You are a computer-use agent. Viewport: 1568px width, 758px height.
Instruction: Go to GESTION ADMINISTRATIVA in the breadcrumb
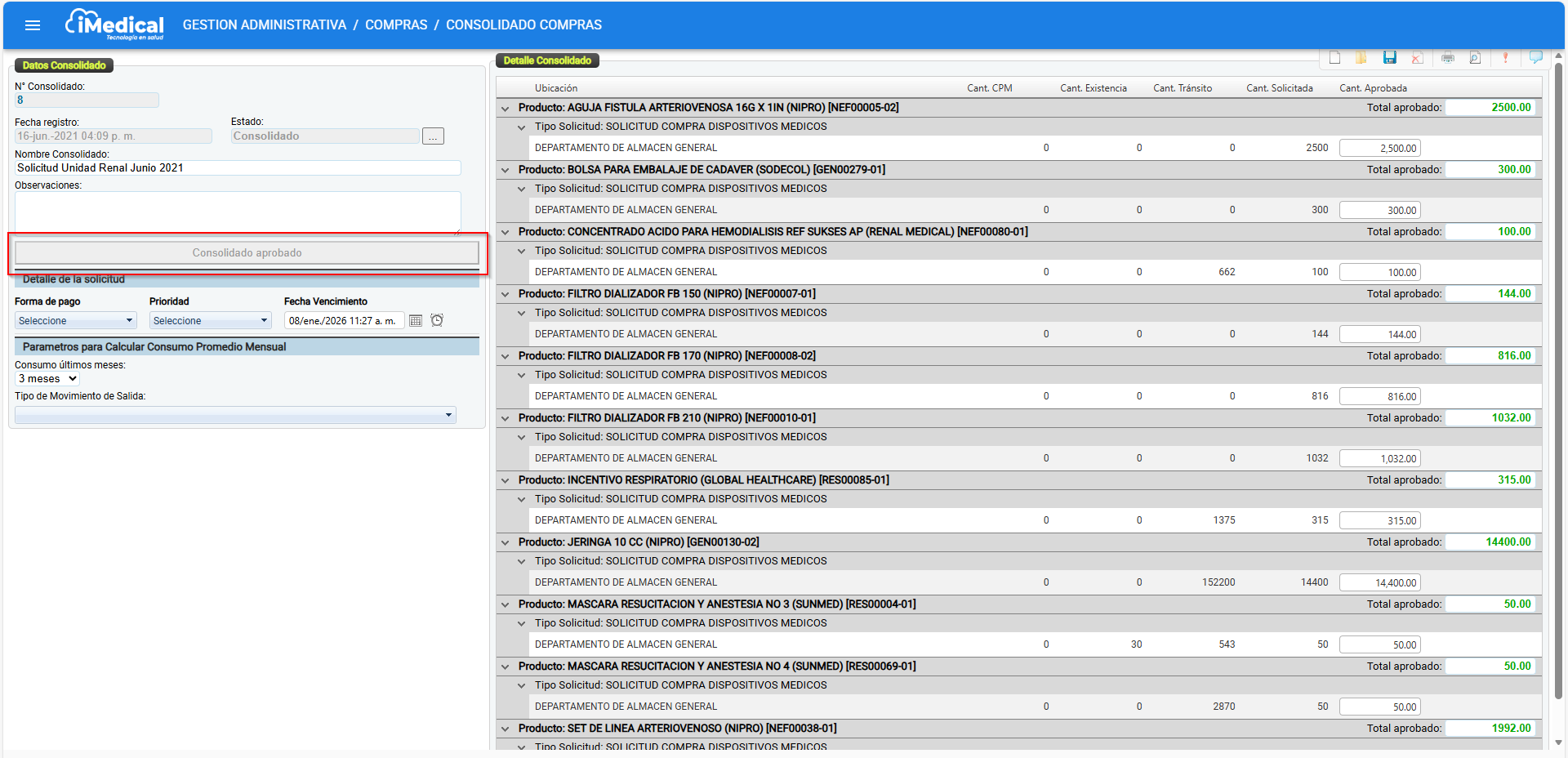265,25
